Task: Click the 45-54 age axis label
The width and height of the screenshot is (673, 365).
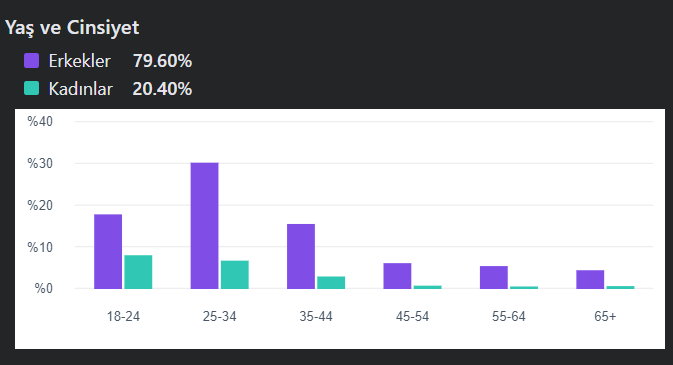Action: (x=412, y=316)
